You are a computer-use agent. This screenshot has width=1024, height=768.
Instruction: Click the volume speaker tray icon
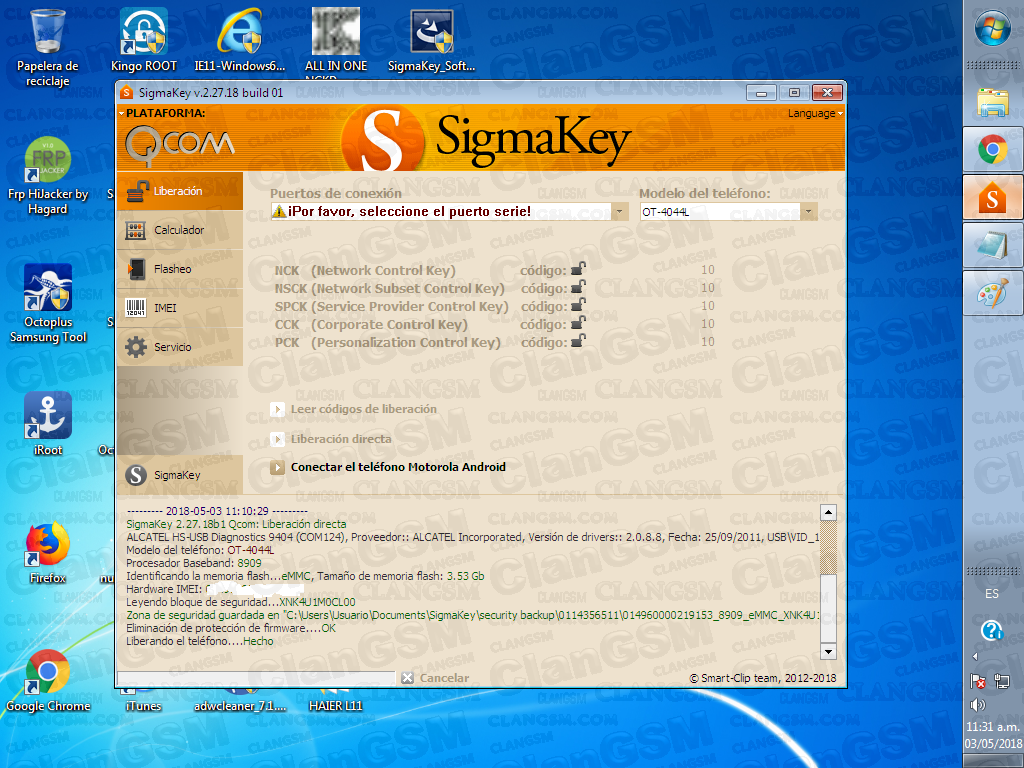pyautogui.click(x=978, y=705)
